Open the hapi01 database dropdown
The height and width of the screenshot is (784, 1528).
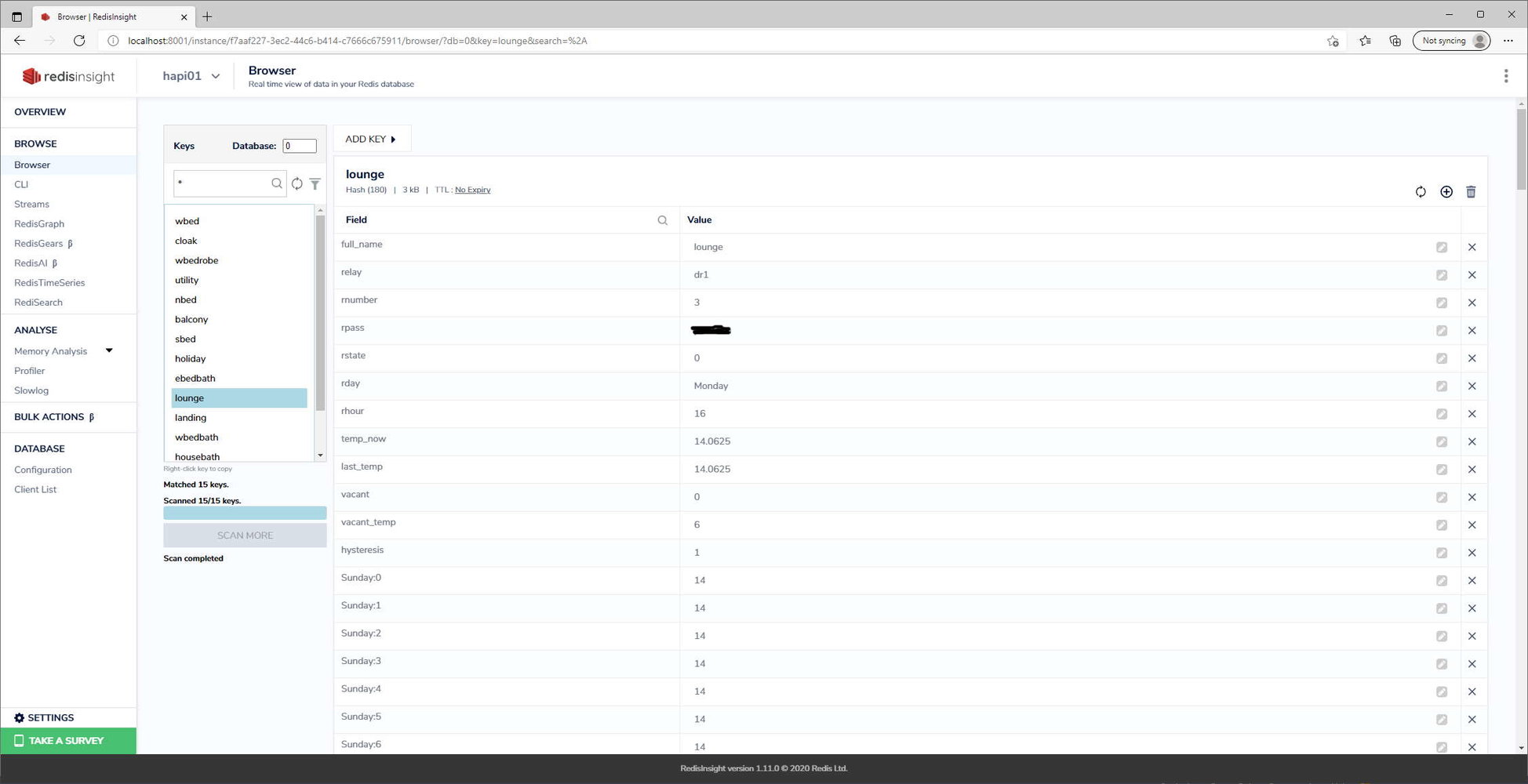(x=191, y=76)
